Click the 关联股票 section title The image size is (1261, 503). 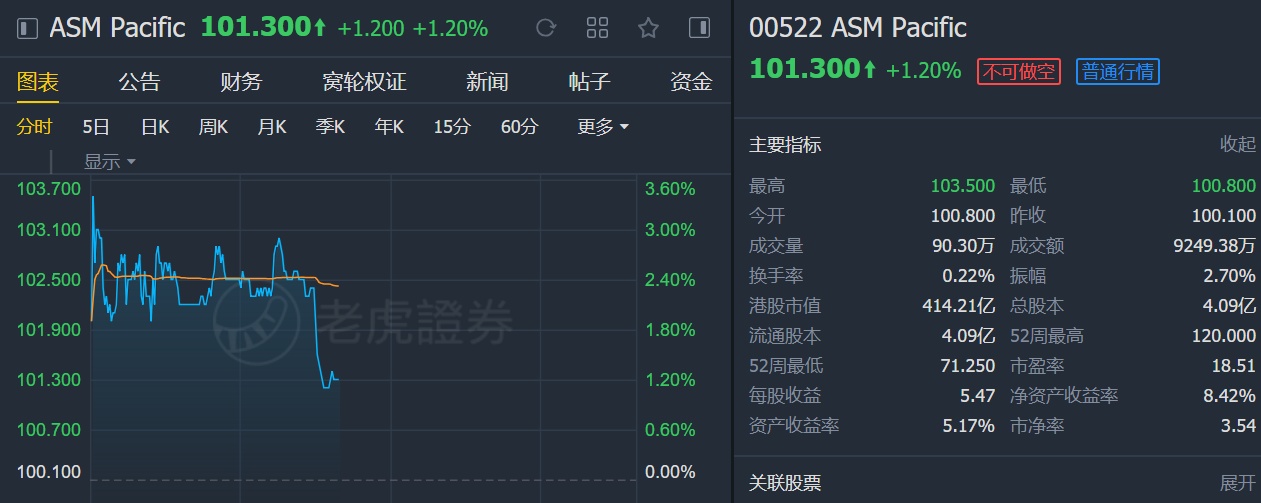pyautogui.click(x=785, y=483)
